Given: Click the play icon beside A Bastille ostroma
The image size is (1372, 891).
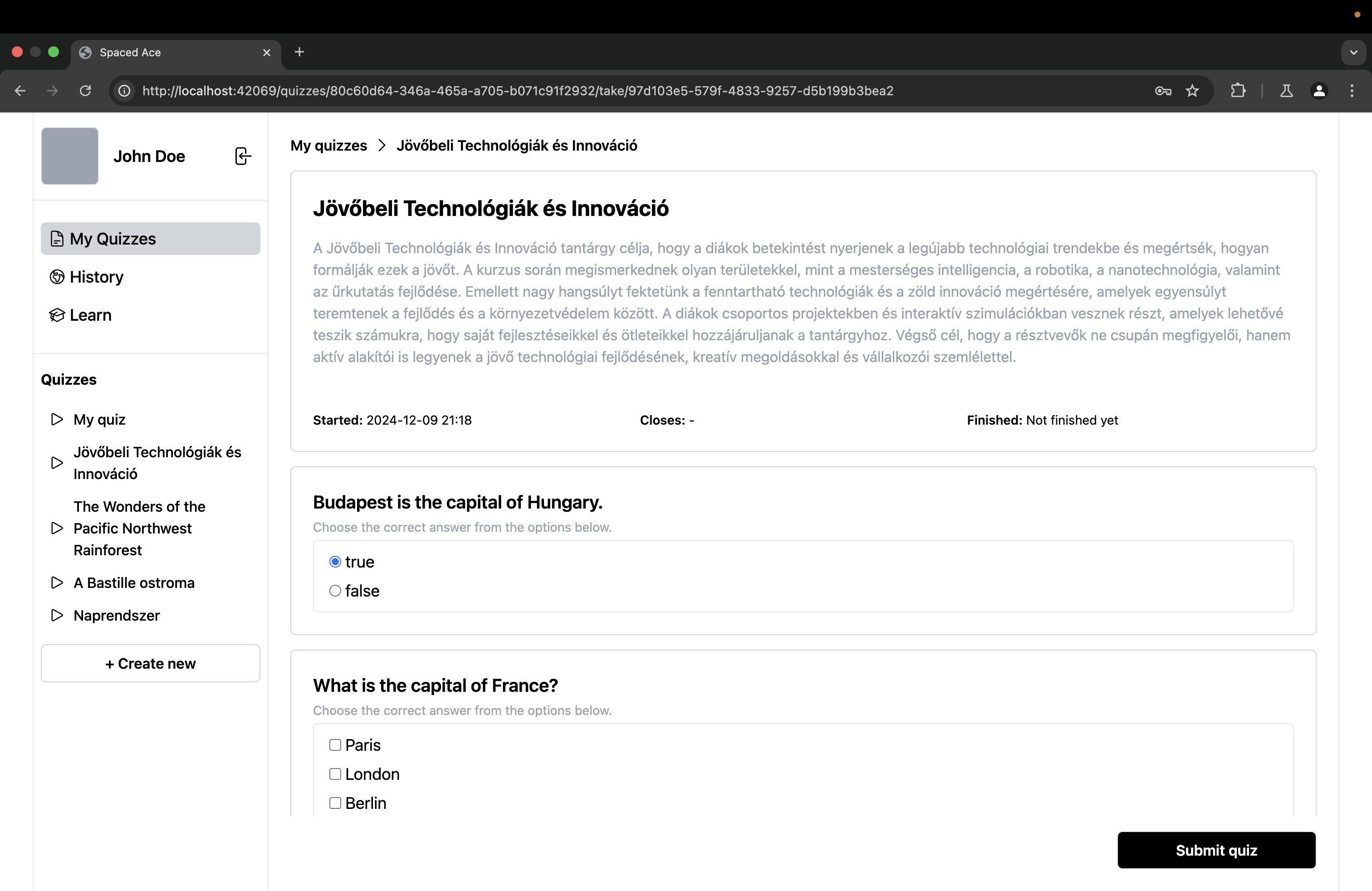Looking at the screenshot, I should point(57,583).
